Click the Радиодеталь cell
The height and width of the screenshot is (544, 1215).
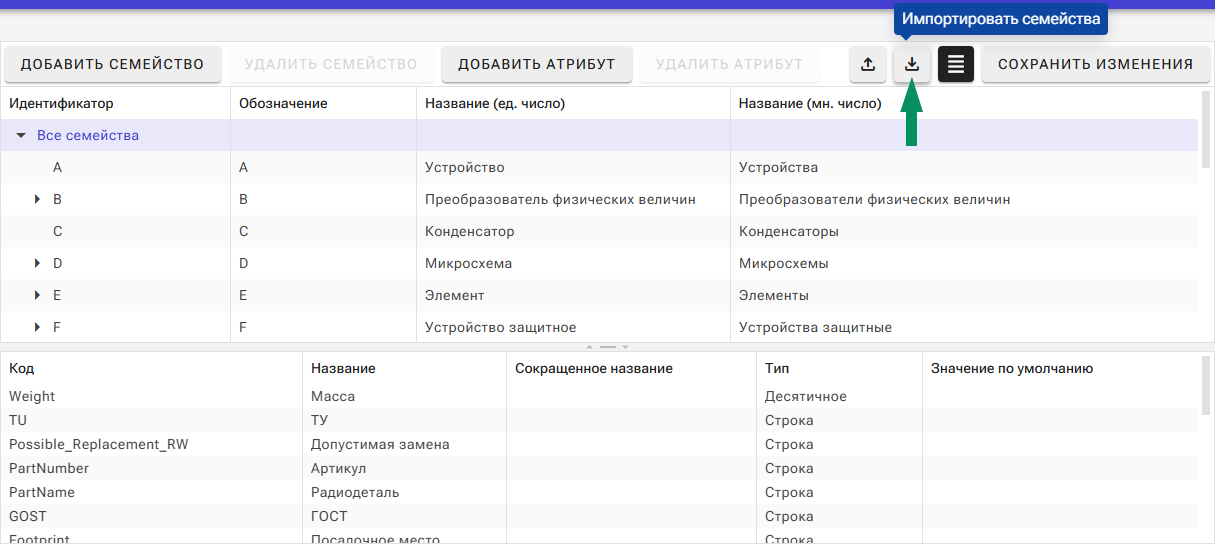(x=404, y=492)
